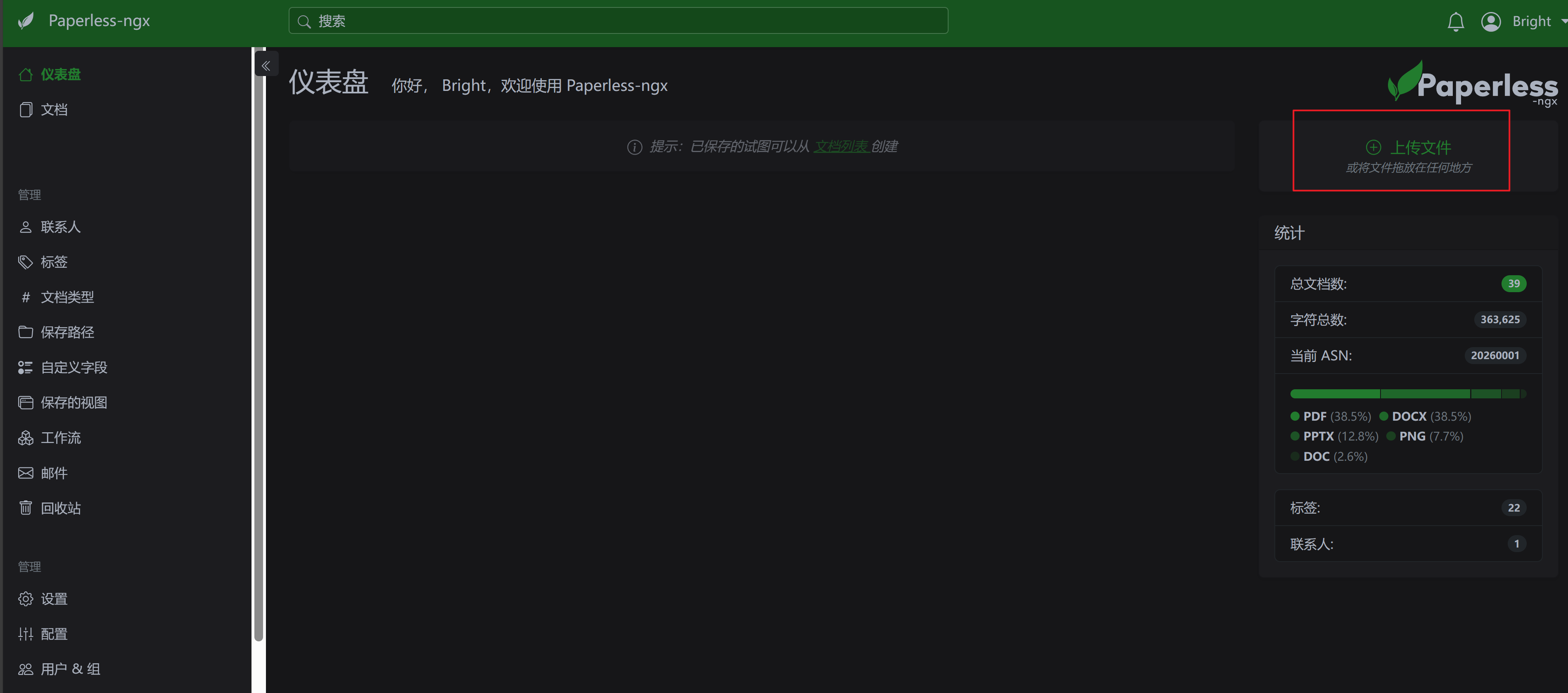Click the 总文档数 count badge '39'
1568x693 pixels.
coord(1514,284)
